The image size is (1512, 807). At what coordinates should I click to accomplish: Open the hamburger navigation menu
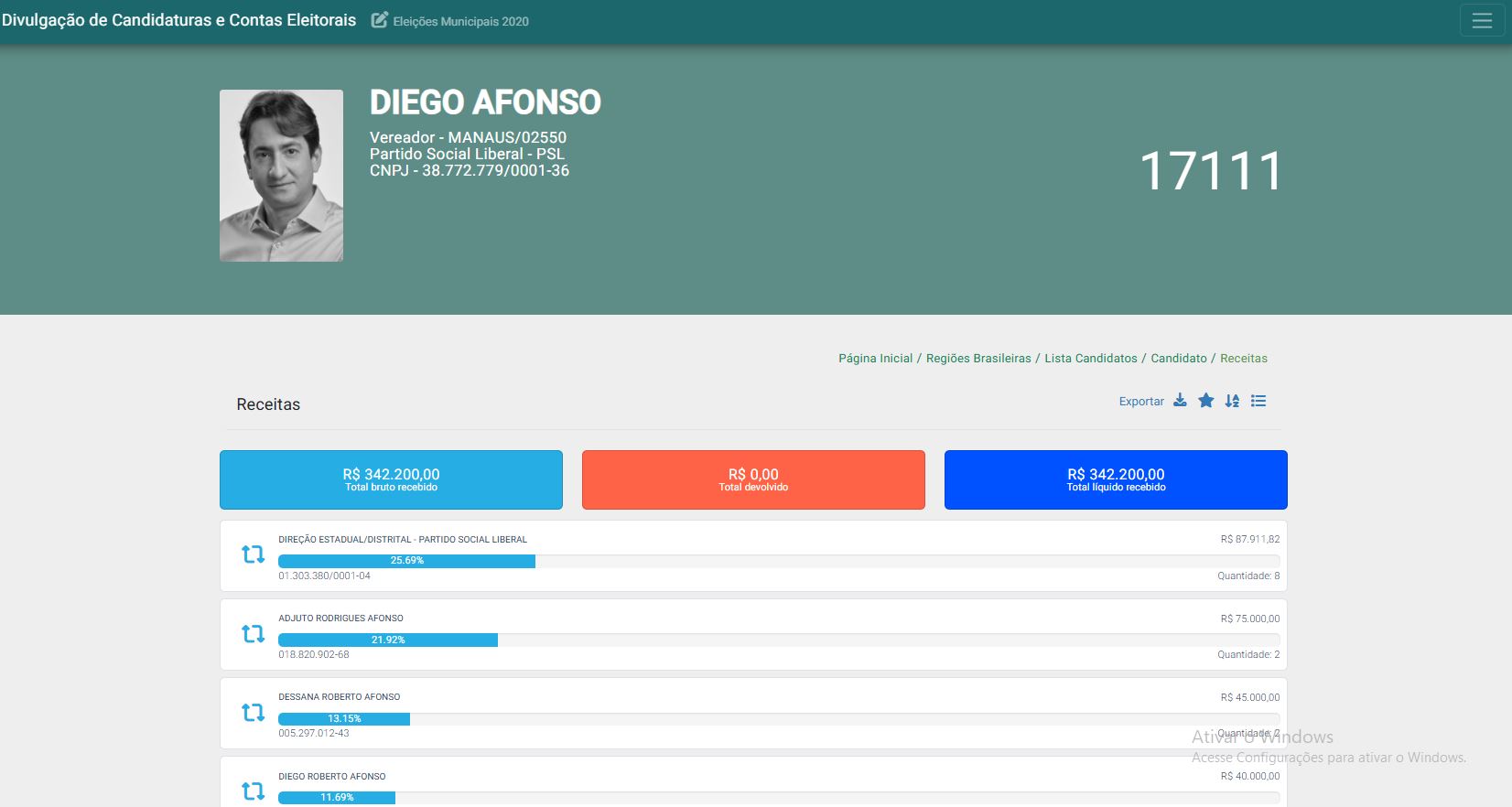tap(1482, 21)
